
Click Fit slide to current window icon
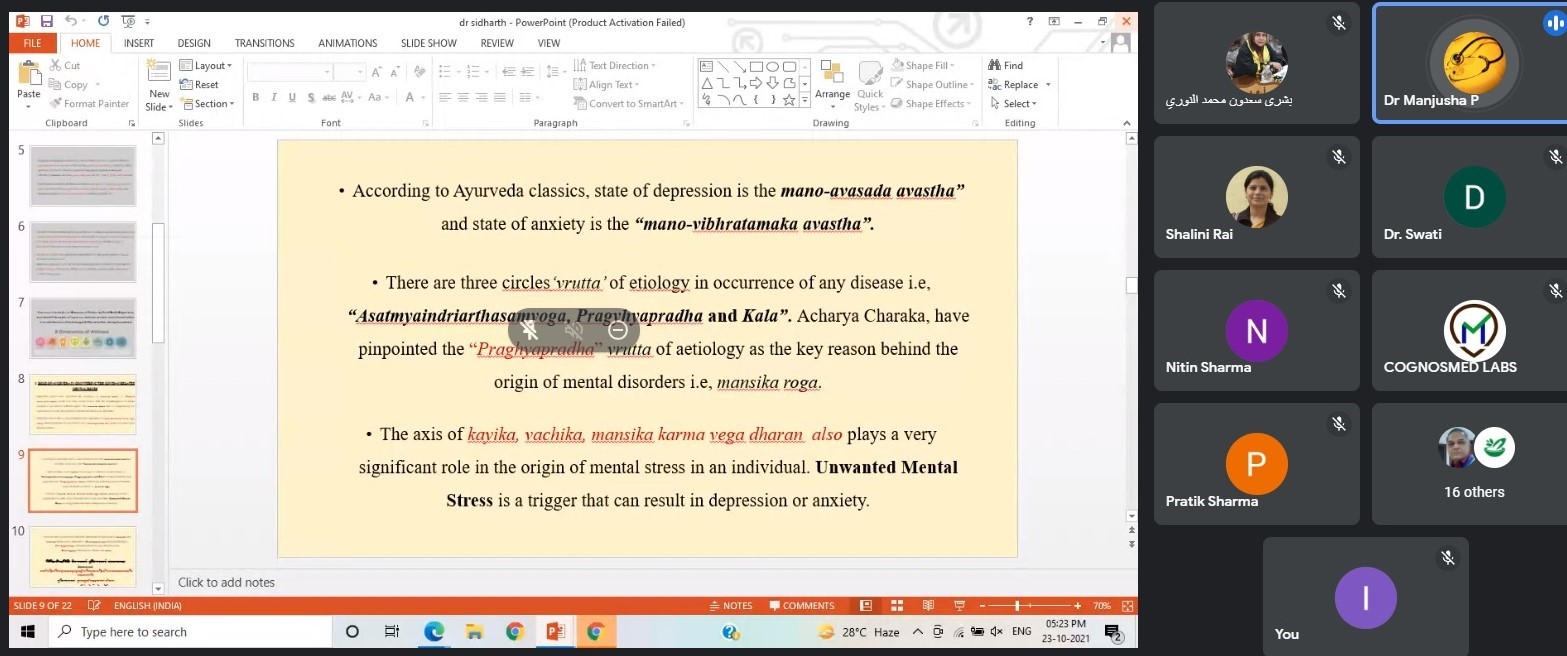point(1128,606)
